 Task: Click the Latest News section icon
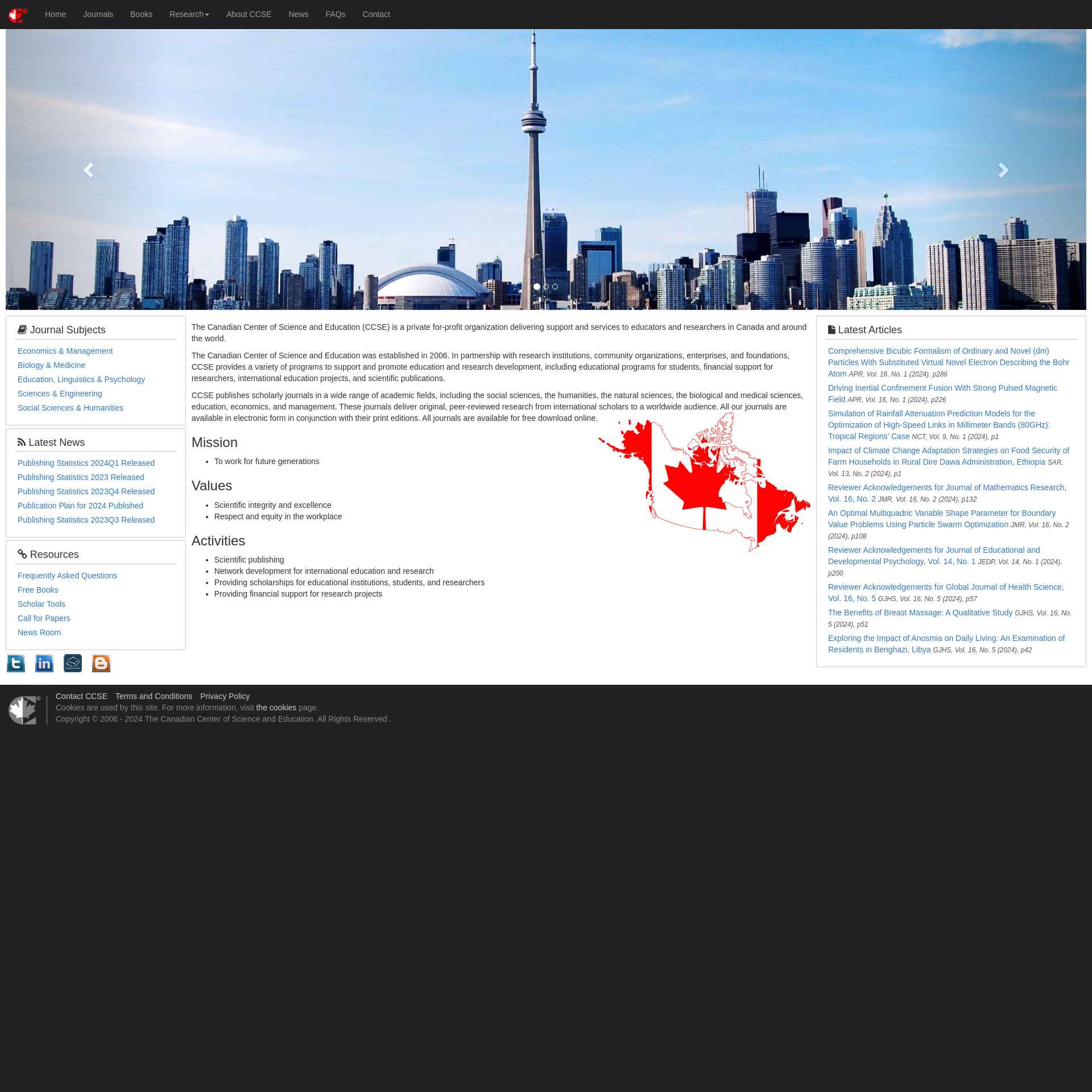(x=21, y=441)
